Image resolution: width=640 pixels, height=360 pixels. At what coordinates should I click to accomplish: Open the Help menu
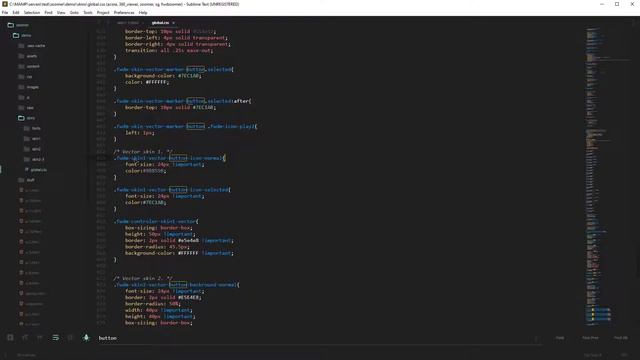[x=143, y=13]
